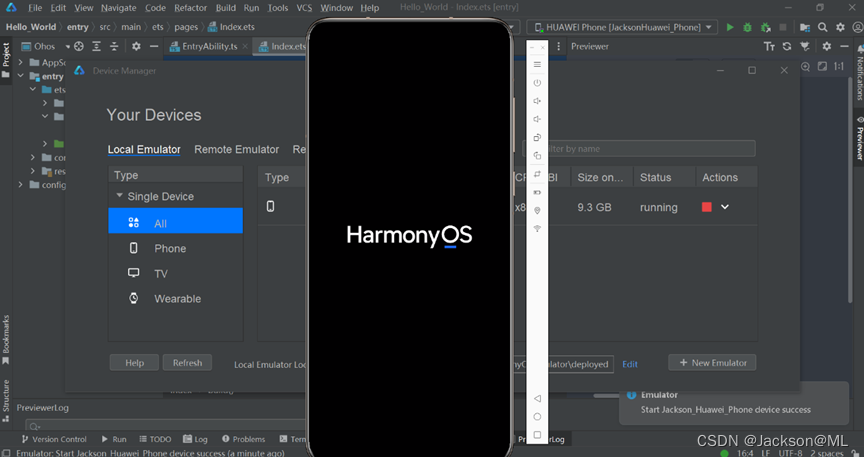Start debugging with the green bug icon
Viewport: 864px width, 457px height.
pyautogui.click(x=748, y=27)
